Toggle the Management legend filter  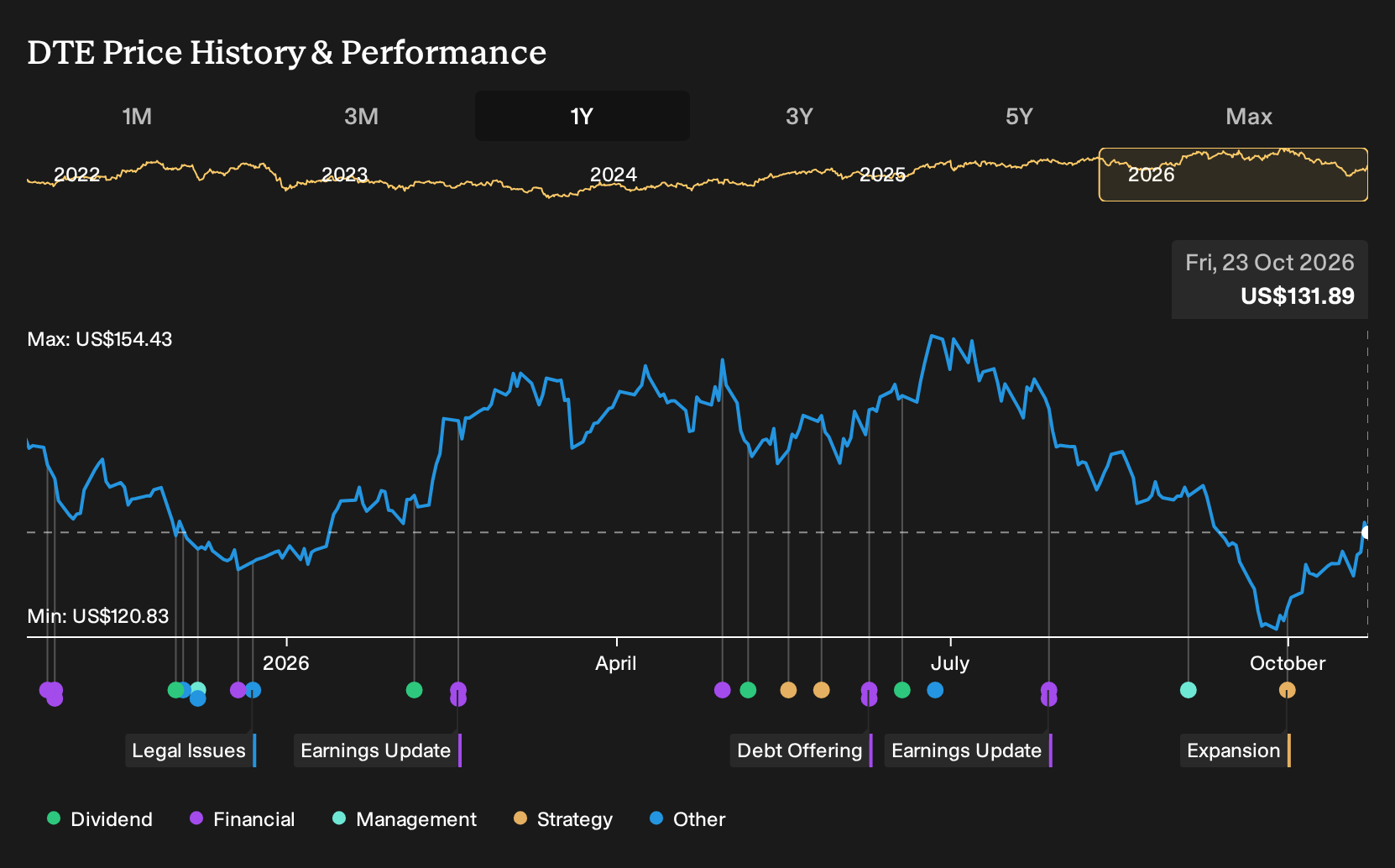405,819
